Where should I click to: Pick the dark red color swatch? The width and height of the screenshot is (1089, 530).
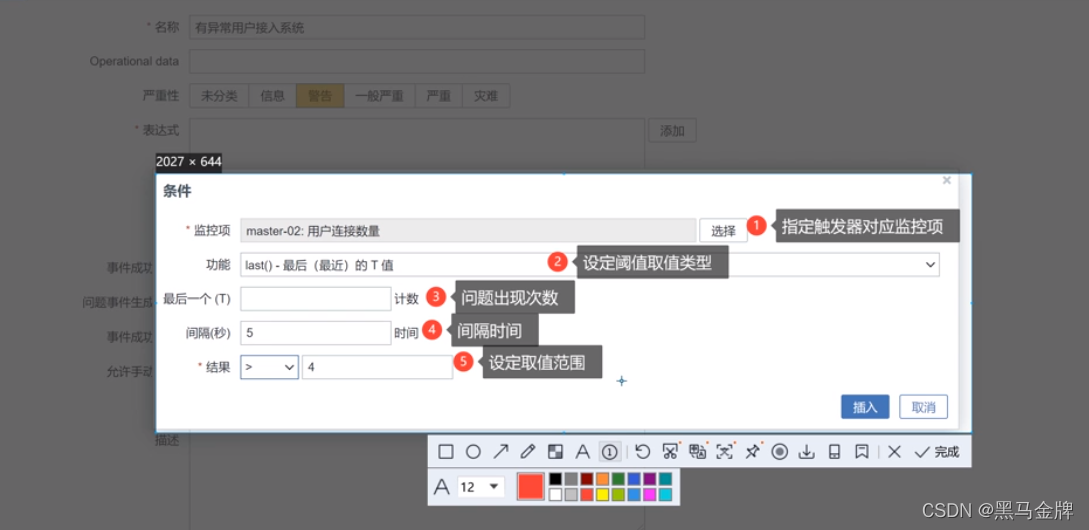pyautogui.click(x=587, y=479)
